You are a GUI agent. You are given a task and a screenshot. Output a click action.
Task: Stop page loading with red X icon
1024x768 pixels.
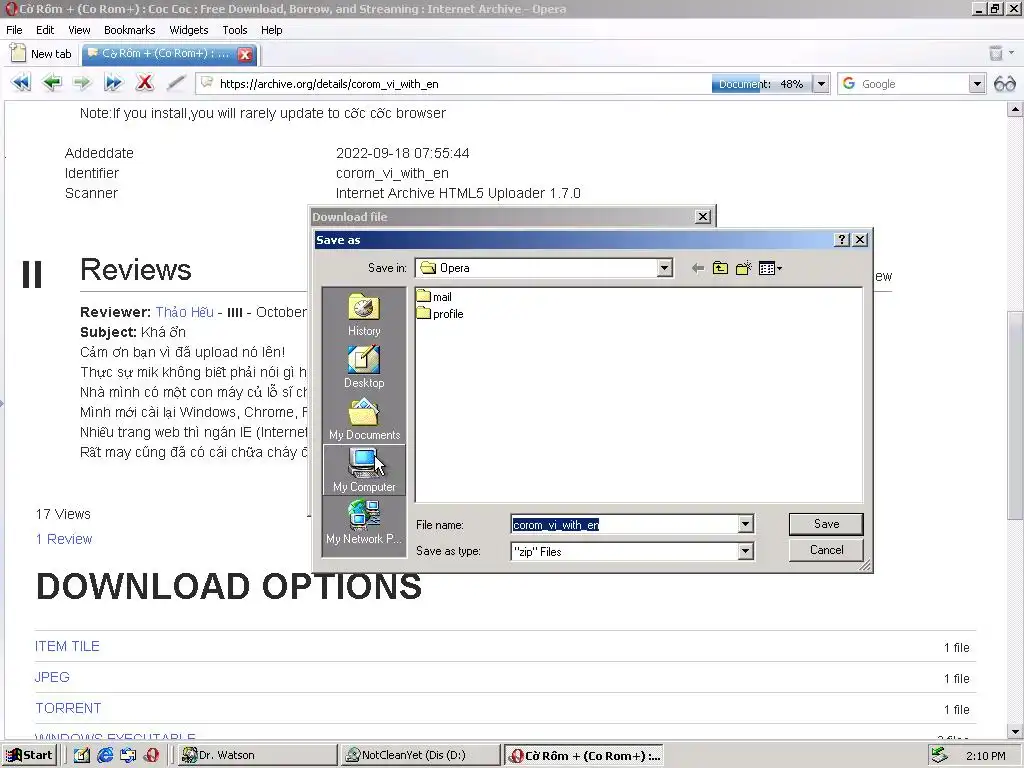(x=144, y=83)
